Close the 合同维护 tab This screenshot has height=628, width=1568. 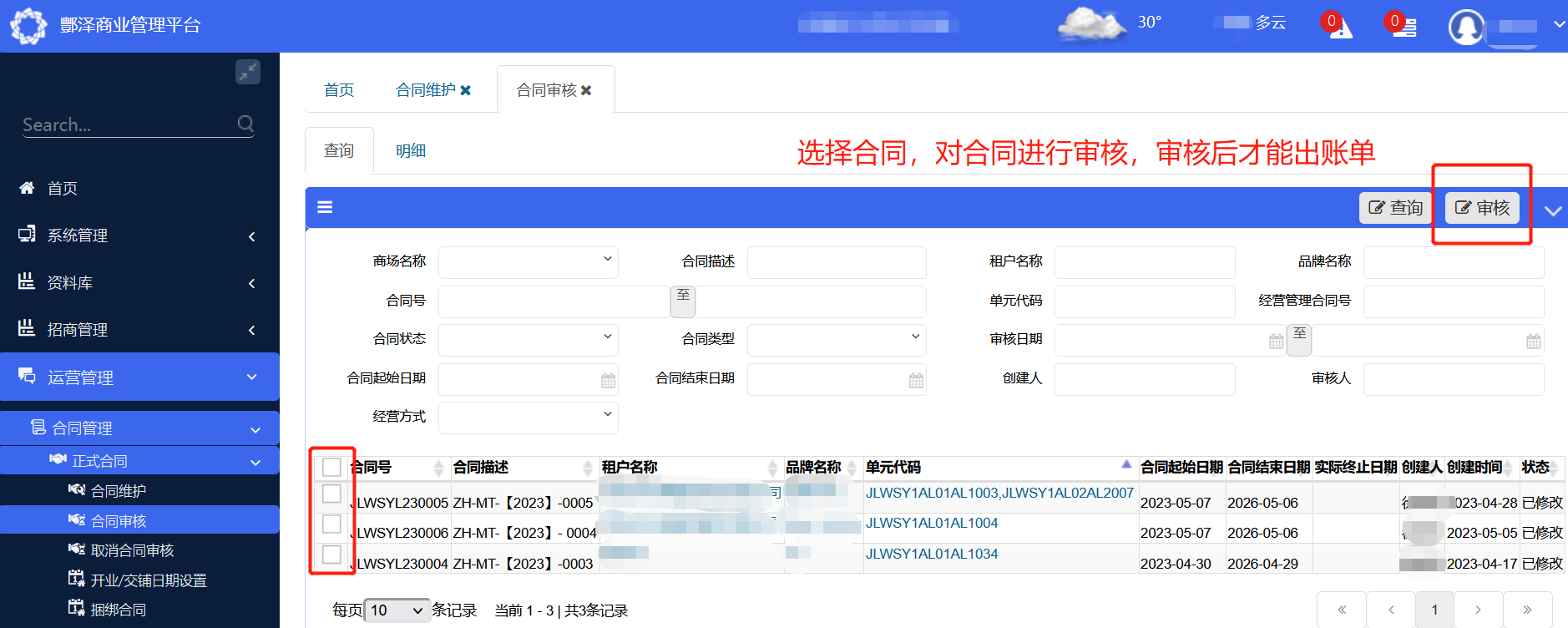click(x=466, y=90)
